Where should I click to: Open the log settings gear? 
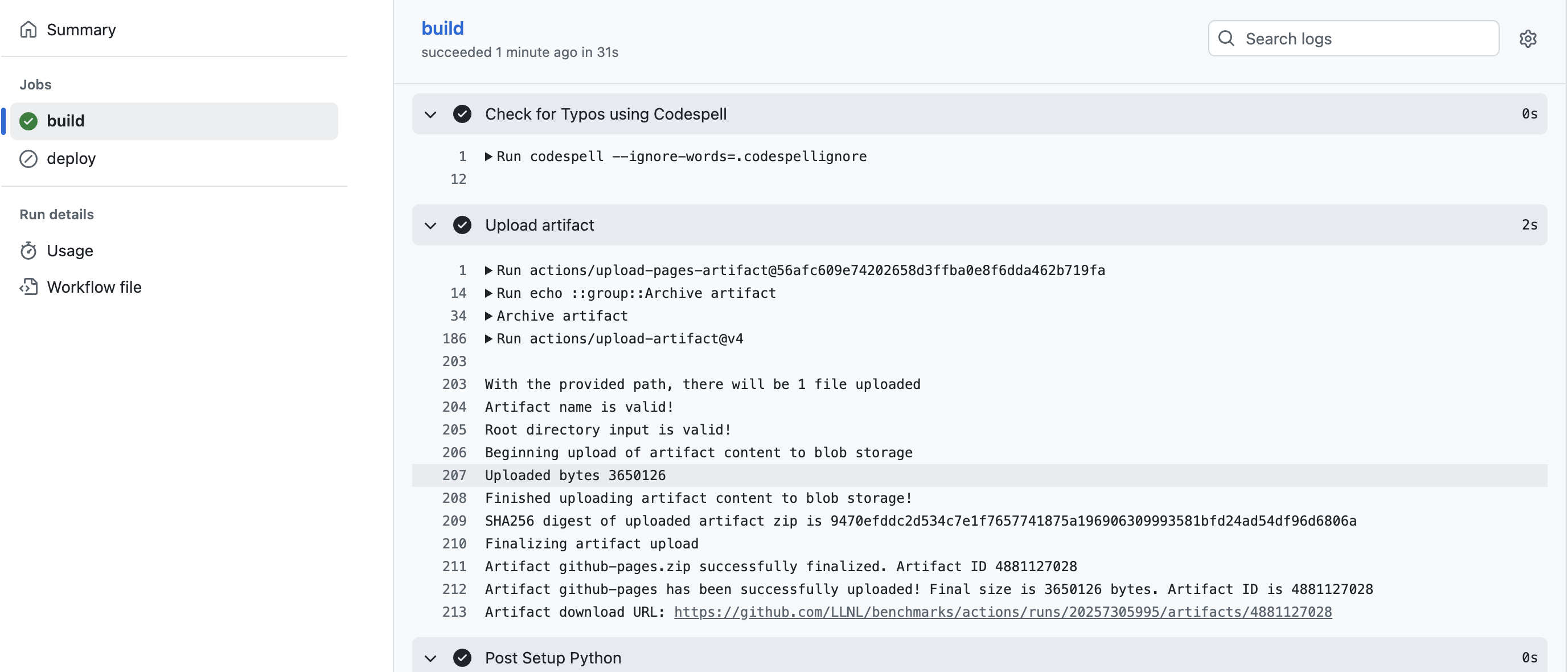click(x=1529, y=38)
